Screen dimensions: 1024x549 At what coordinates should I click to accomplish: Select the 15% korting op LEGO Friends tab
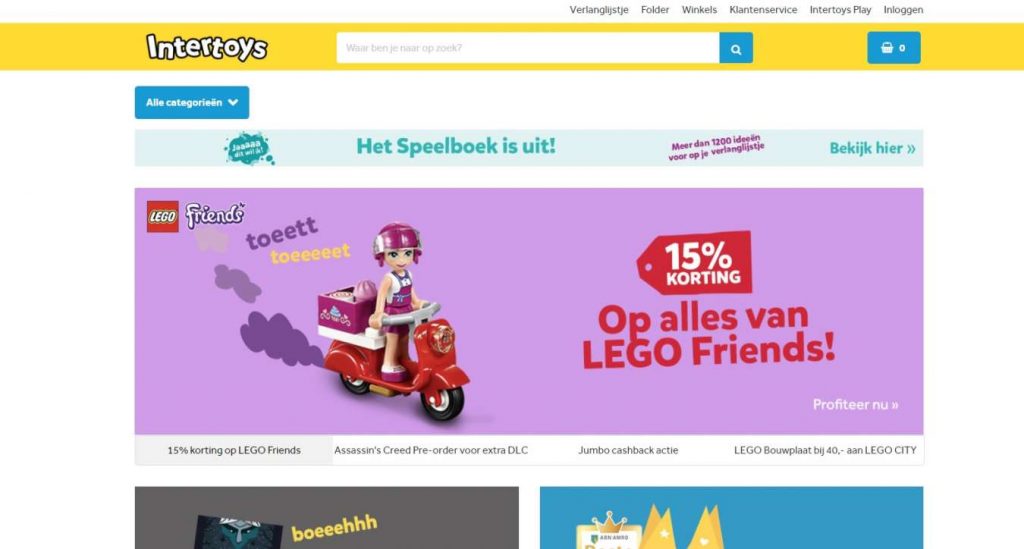pyautogui.click(x=234, y=450)
